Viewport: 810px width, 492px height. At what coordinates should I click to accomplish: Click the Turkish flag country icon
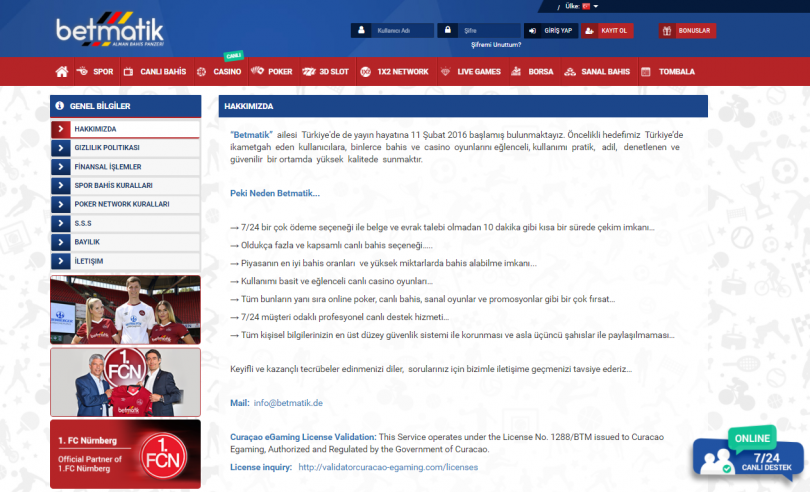click(586, 6)
